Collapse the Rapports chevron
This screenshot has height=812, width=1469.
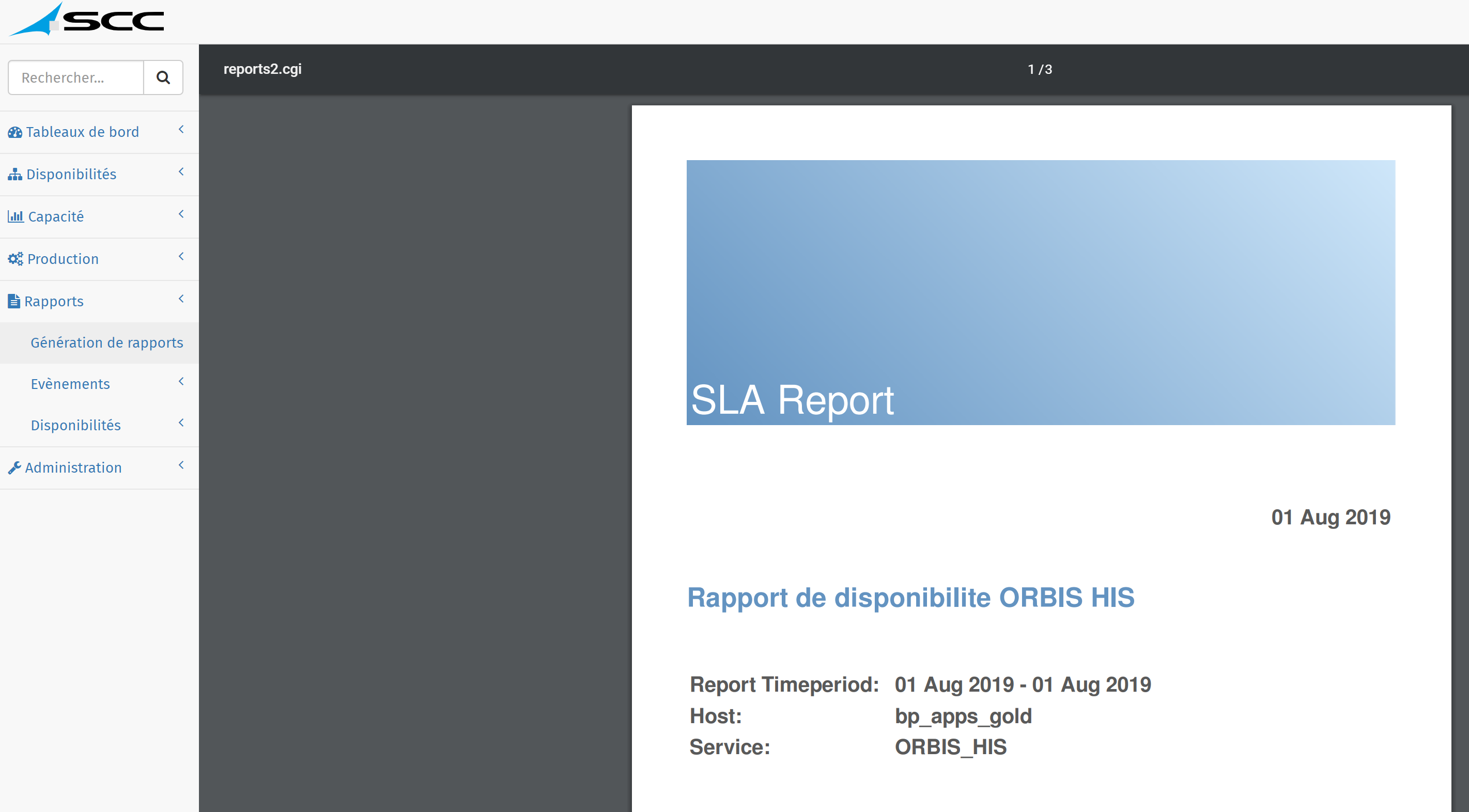coord(181,298)
